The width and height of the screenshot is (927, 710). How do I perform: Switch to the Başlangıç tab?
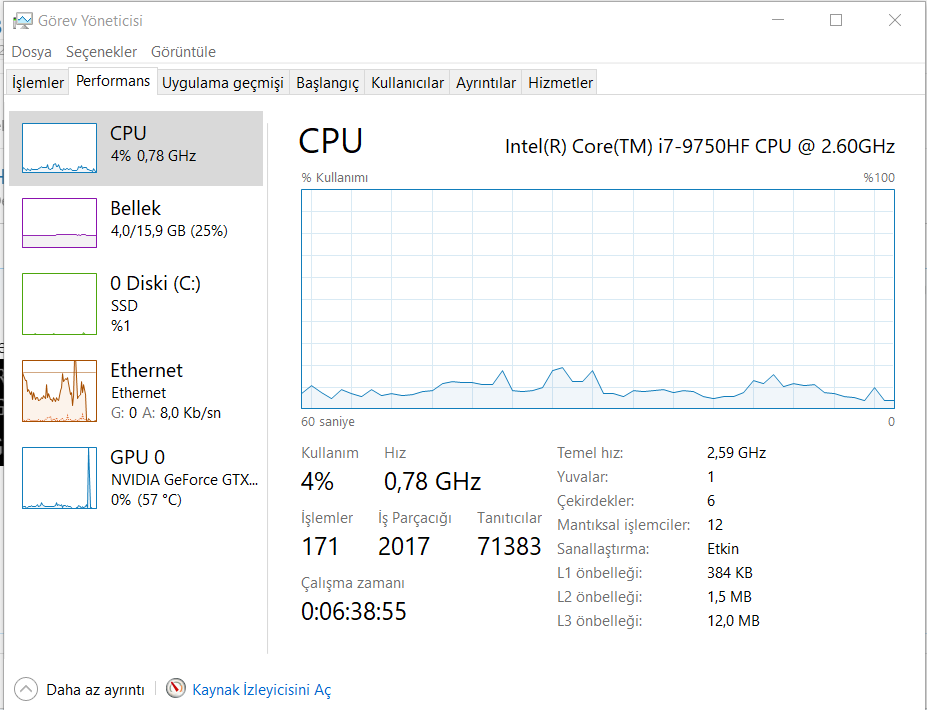tap(328, 83)
